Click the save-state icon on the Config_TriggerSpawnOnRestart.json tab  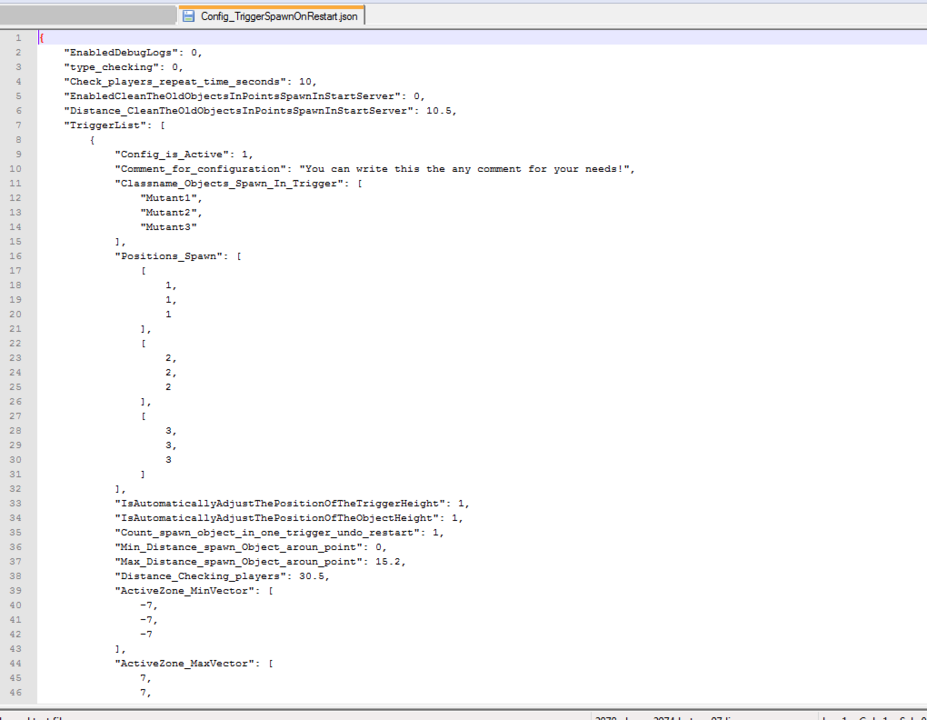pyautogui.click(x=189, y=16)
